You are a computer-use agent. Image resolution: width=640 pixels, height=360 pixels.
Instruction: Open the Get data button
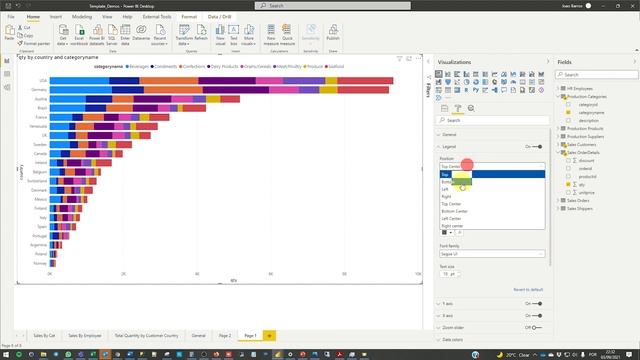pyautogui.click(x=63, y=35)
